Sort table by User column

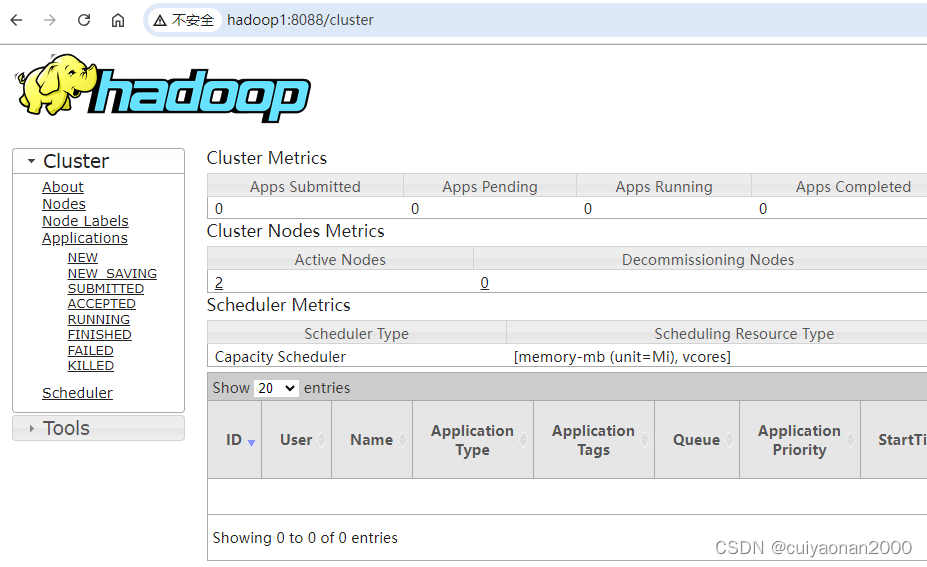point(296,440)
